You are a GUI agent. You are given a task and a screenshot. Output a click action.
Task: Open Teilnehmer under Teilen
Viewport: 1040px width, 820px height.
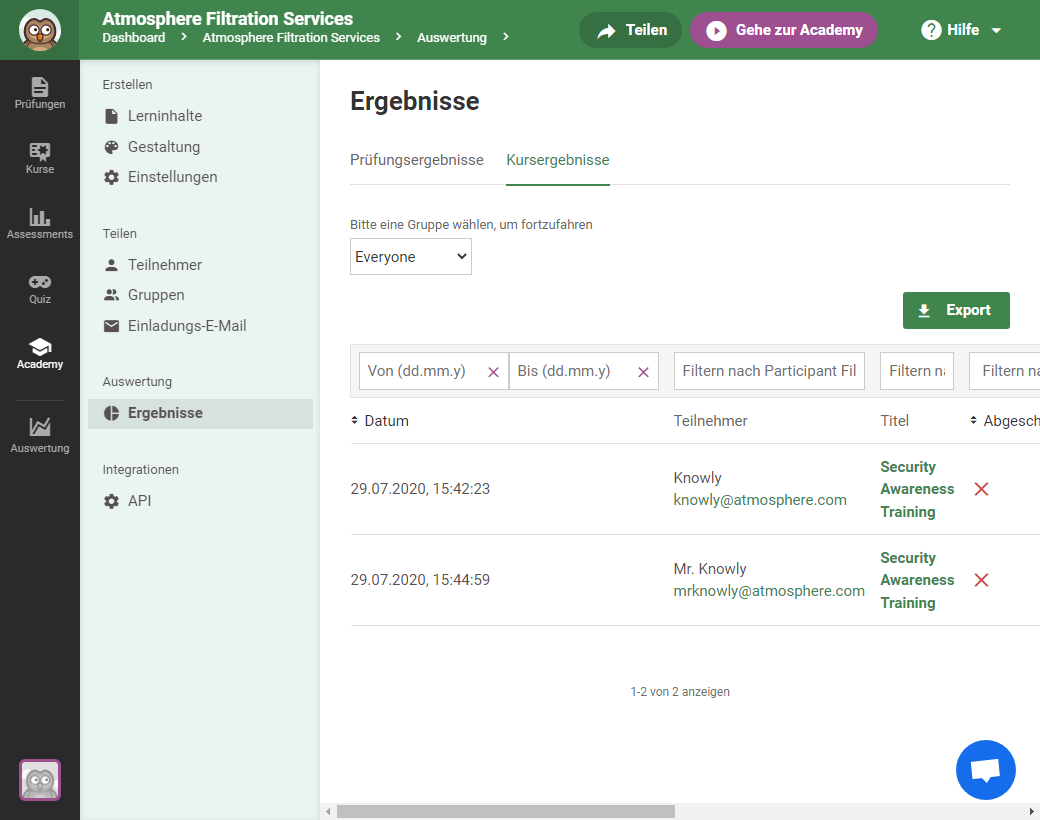(x=153, y=265)
